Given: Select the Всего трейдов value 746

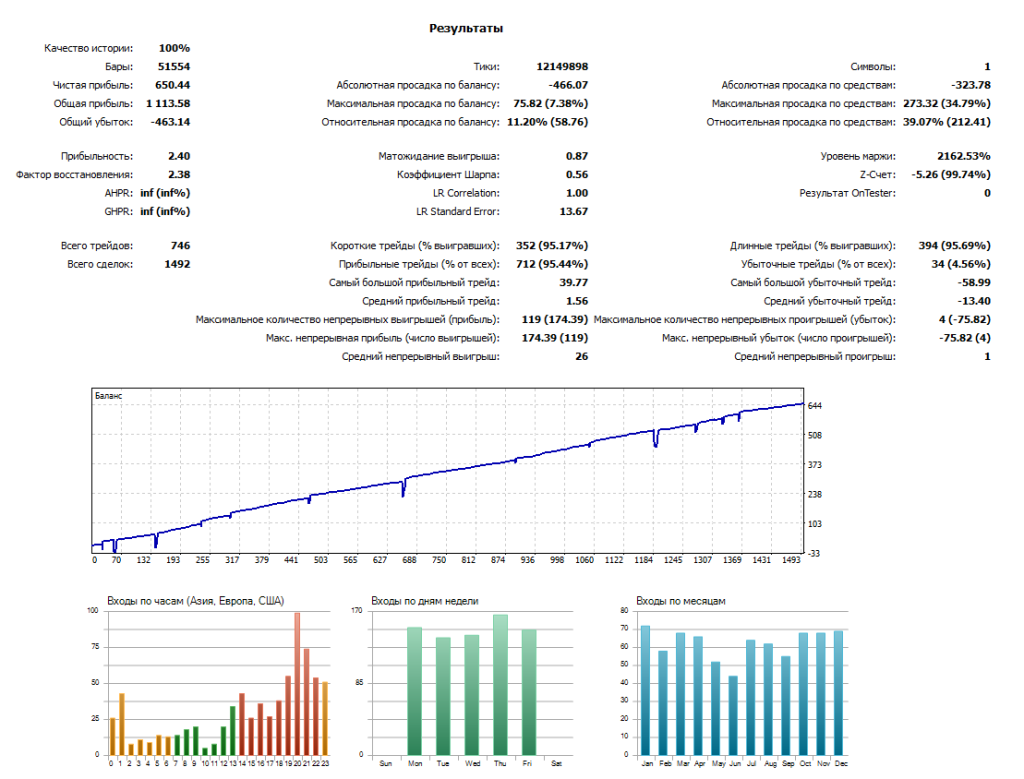Looking at the screenshot, I should pyautogui.click(x=180, y=245).
